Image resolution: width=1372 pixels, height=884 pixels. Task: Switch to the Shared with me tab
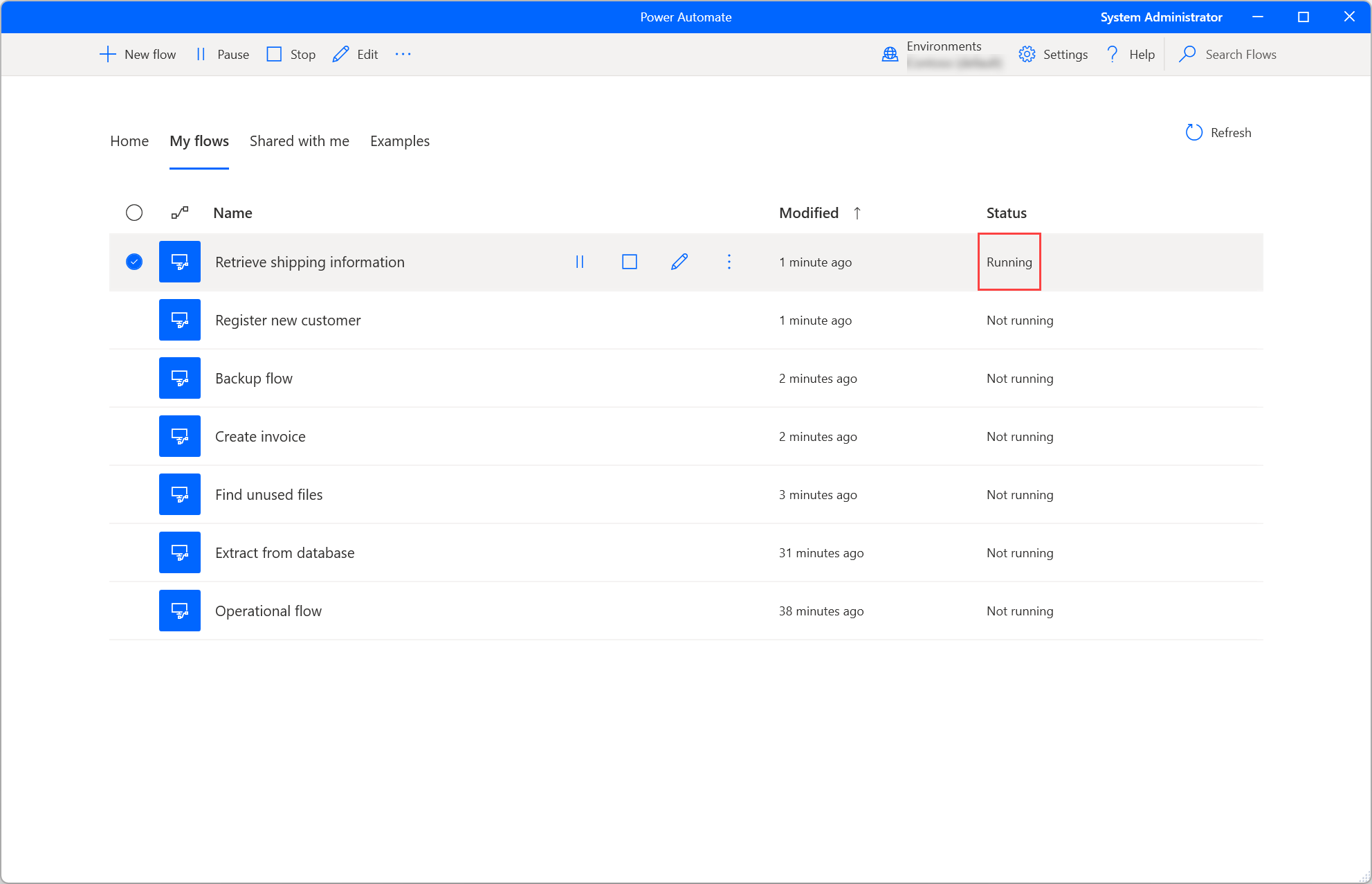pos(298,141)
